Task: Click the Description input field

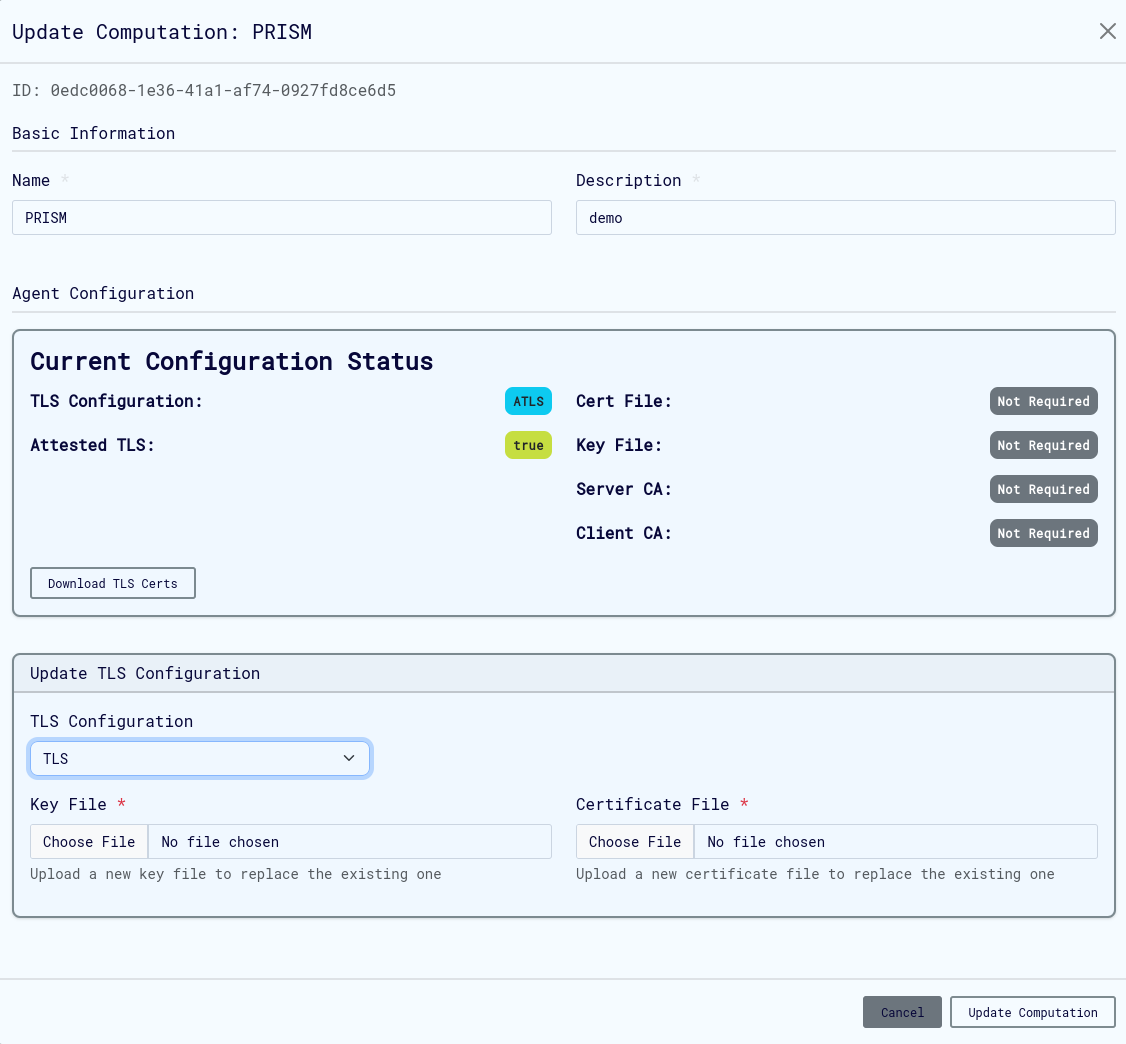Action: (845, 218)
